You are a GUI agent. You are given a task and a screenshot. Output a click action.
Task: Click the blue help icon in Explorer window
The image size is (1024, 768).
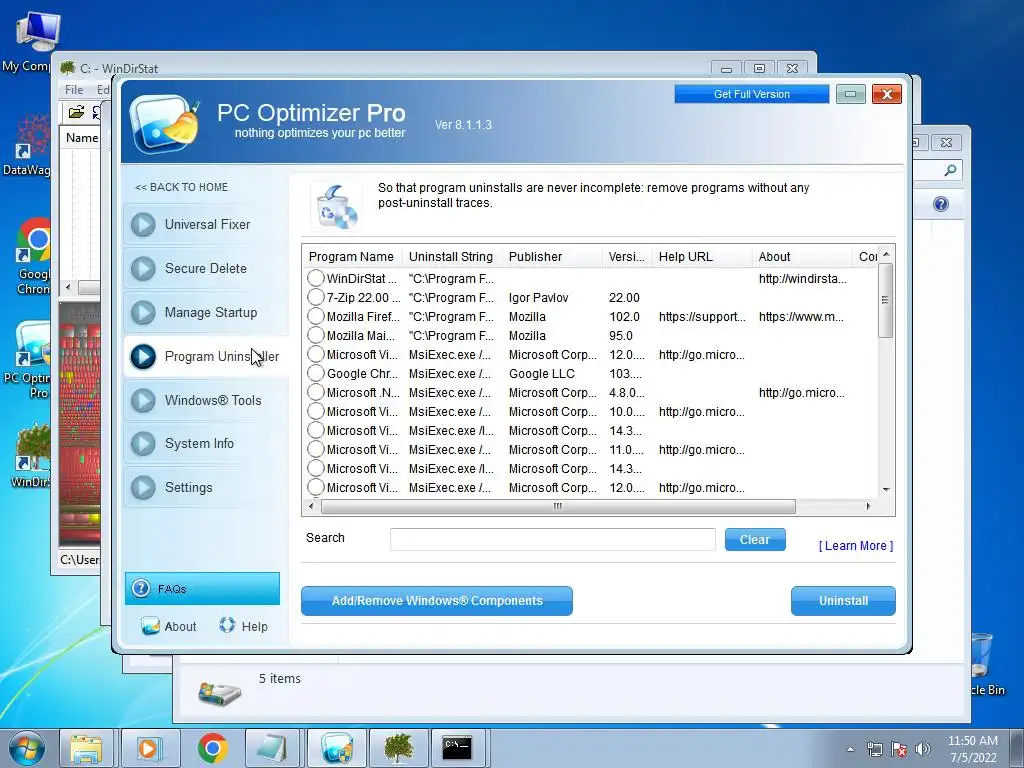pos(940,204)
